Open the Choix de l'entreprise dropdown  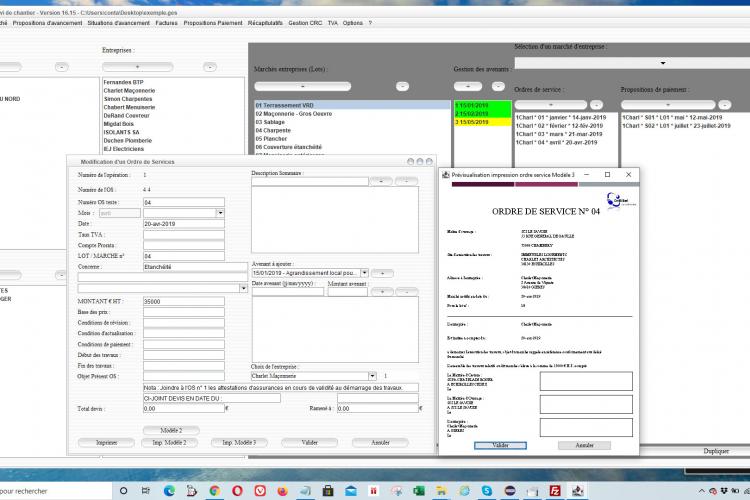pyautogui.click(x=372, y=376)
